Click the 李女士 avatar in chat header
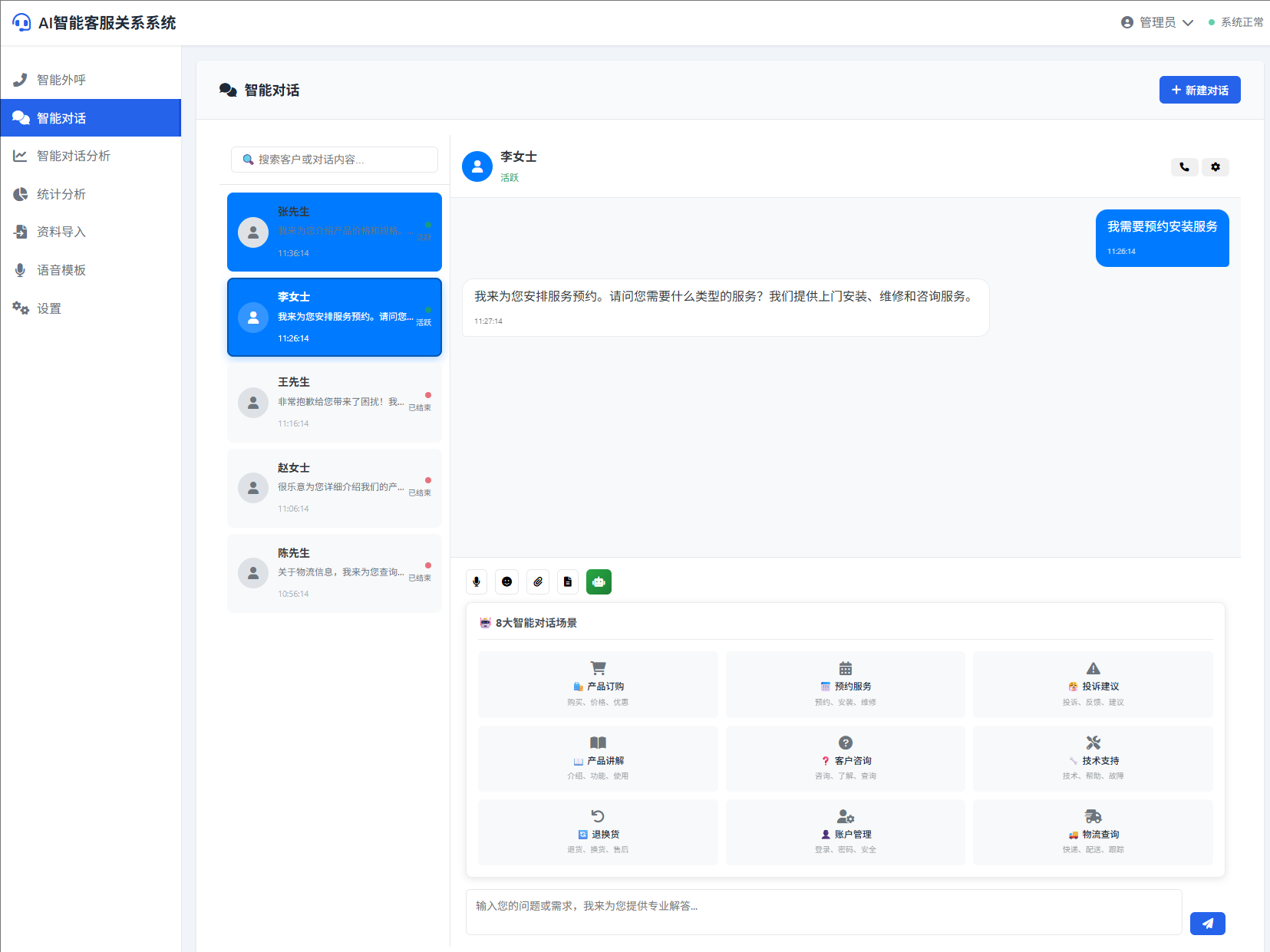This screenshot has height=952, width=1270. click(477, 166)
